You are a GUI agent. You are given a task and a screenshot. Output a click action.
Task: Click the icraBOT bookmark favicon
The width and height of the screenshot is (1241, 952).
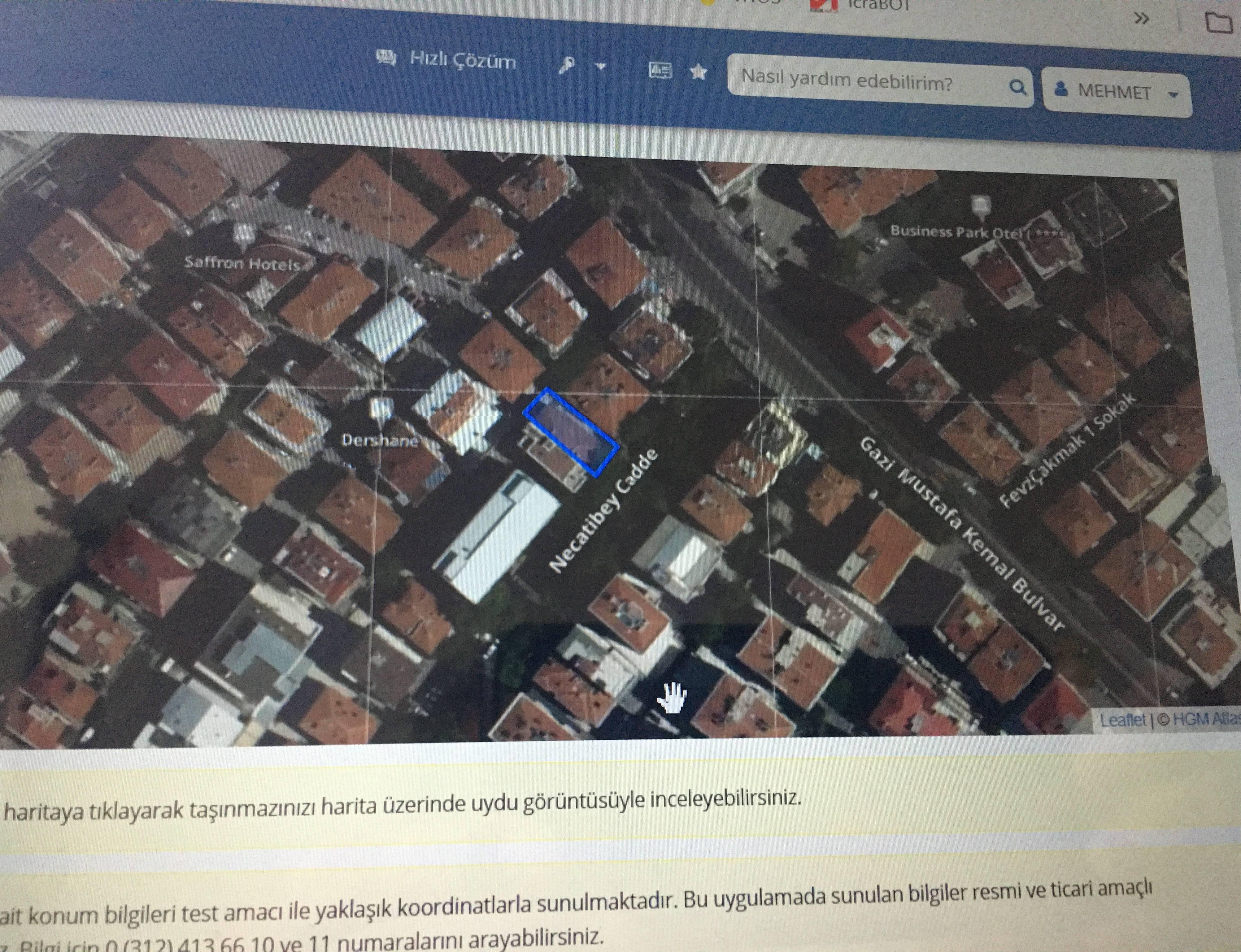pyautogui.click(x=824, y=5)
